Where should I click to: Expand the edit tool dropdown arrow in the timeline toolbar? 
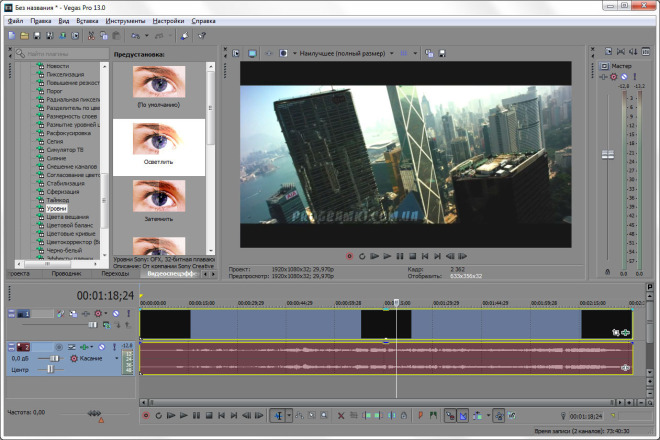[x=289, y=416]
